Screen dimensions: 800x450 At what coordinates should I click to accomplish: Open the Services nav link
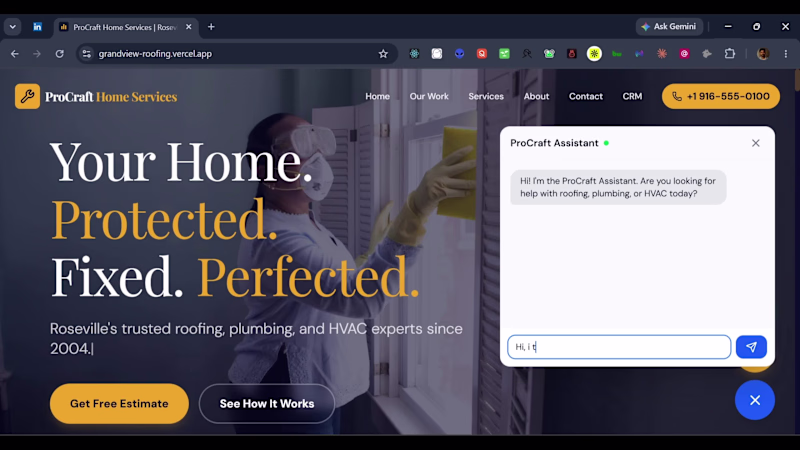486,96
